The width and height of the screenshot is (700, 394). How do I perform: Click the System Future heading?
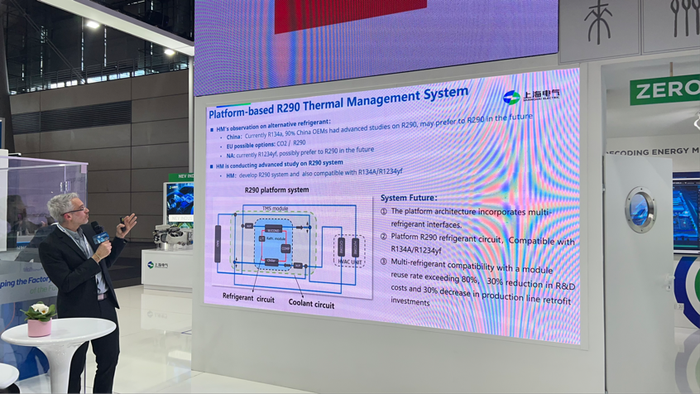point(409,197)
